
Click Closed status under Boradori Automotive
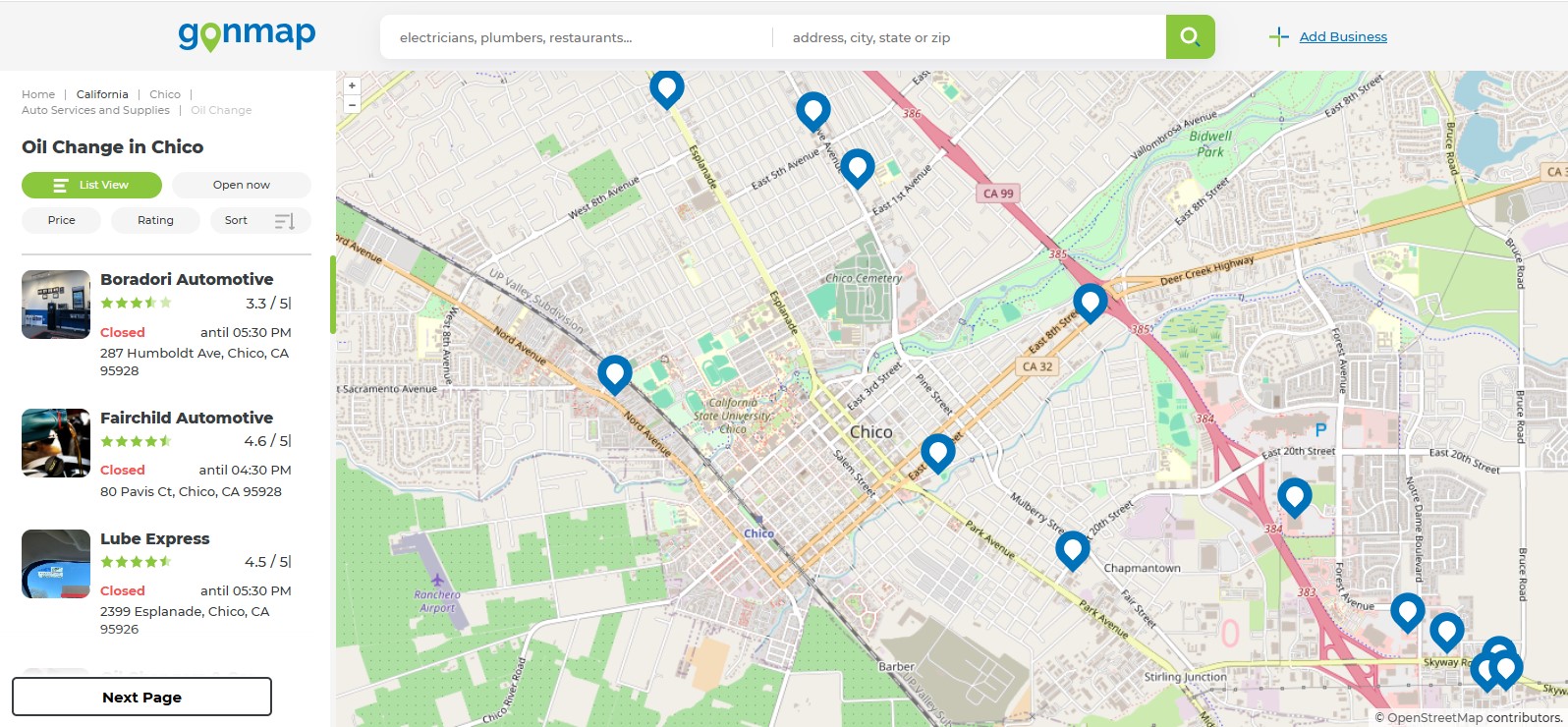click(x=123, y=332)
